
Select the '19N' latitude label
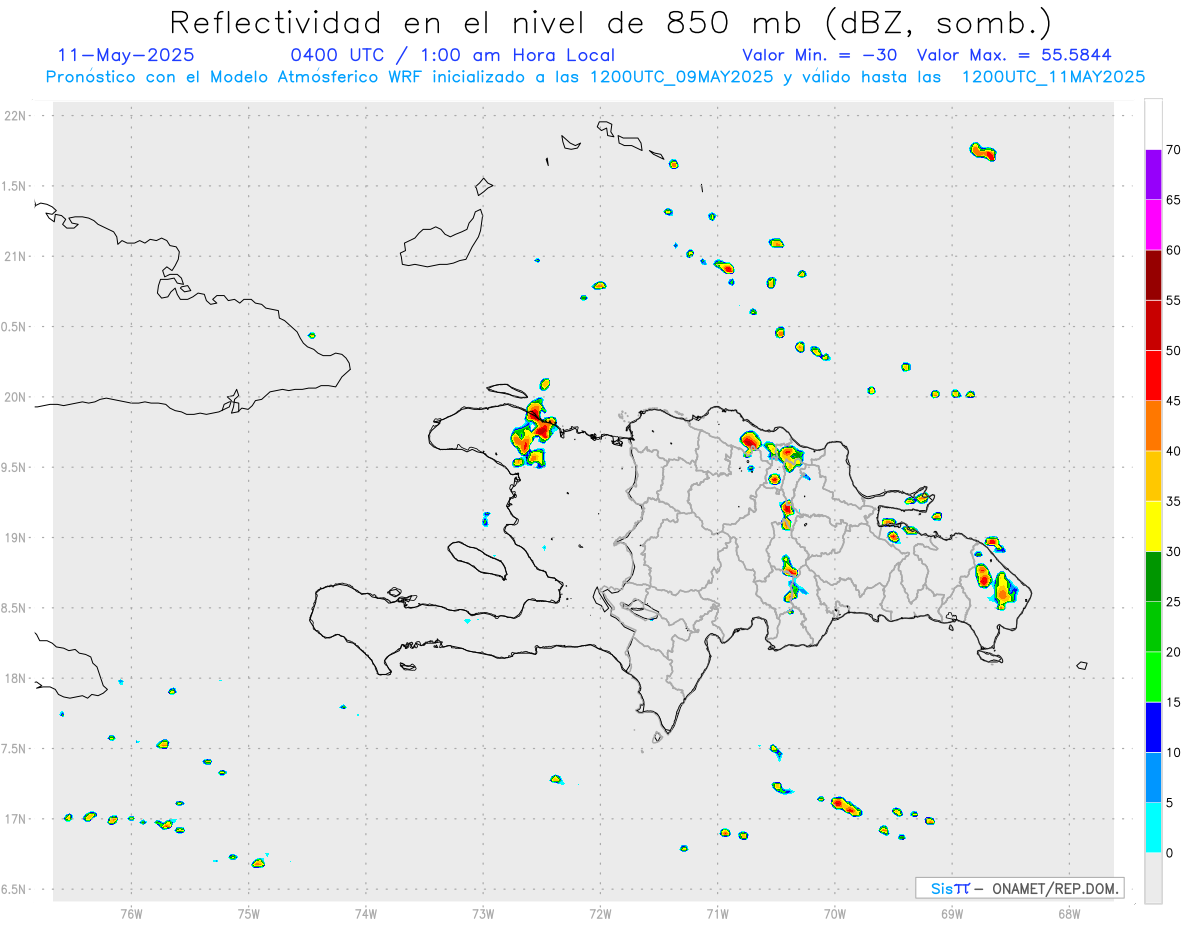(17, 538)
